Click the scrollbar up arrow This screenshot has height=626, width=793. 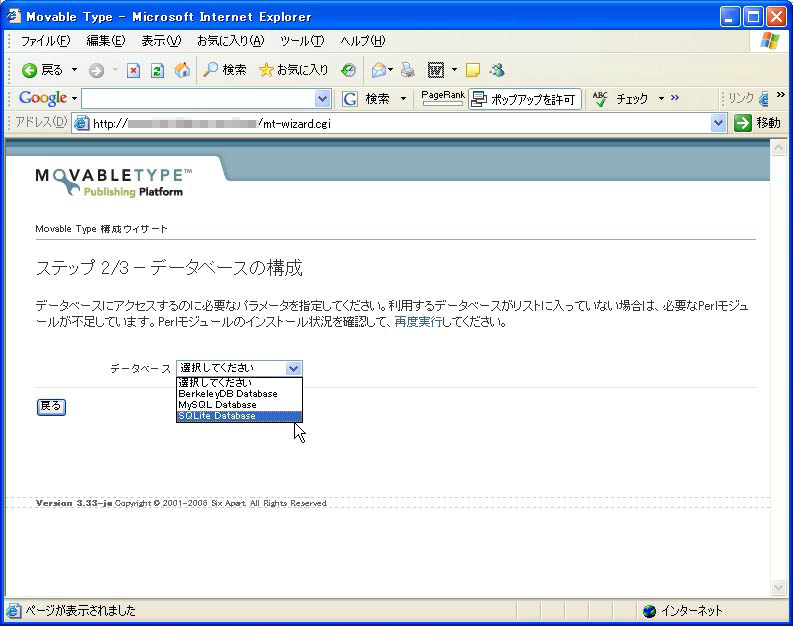(x=778, y=147)
